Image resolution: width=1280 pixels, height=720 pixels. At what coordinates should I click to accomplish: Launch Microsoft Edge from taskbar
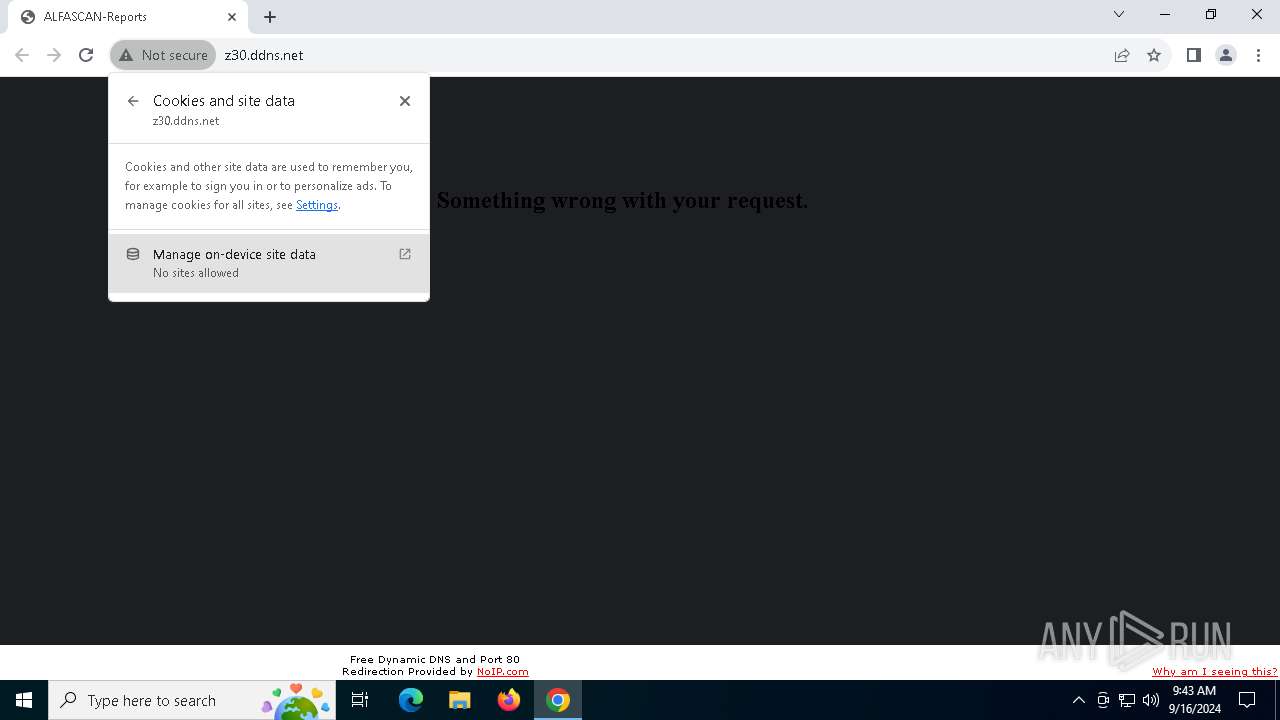[x=411, y=700]
